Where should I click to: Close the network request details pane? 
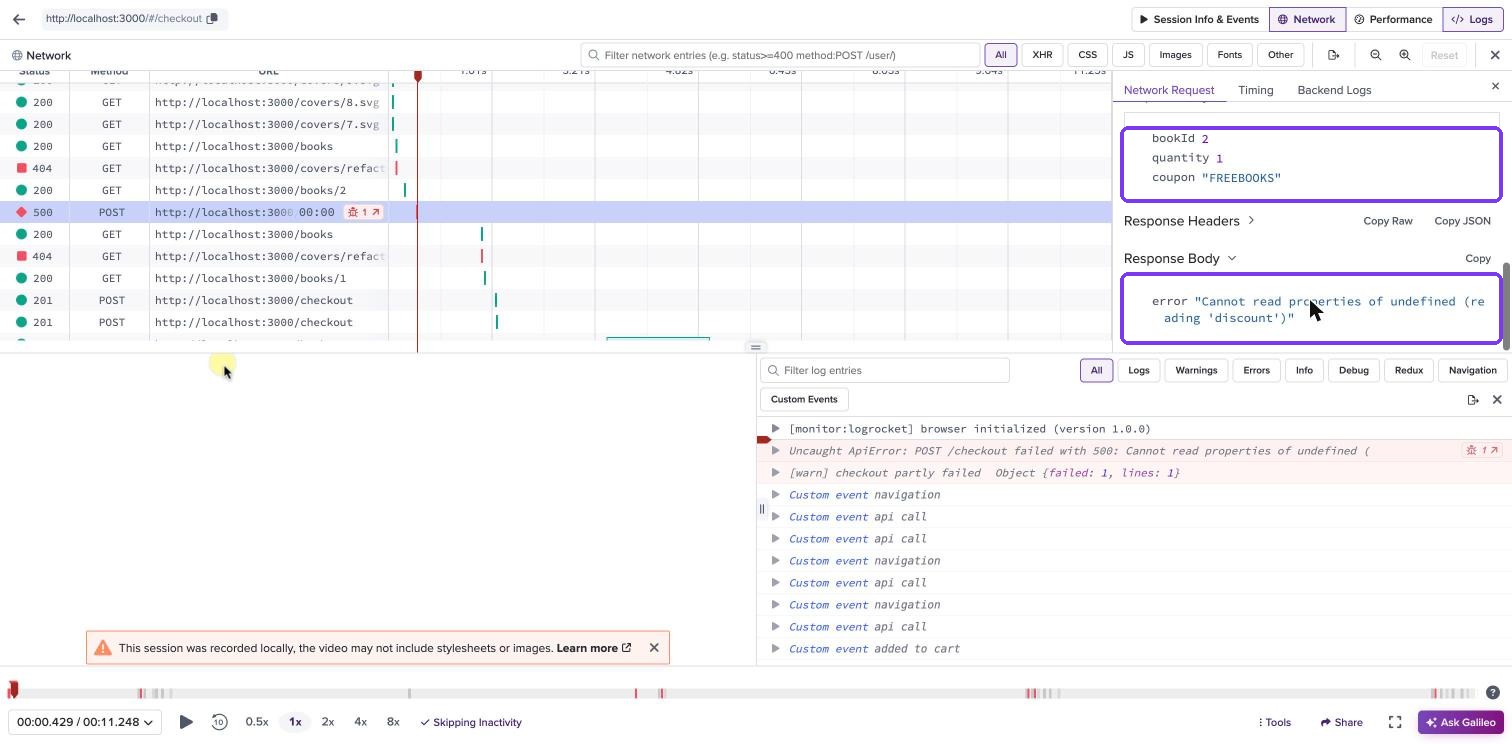[x=1496, y=87]
